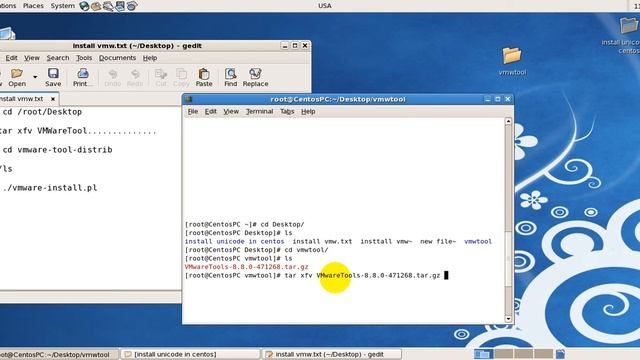Image resolution: width=640 pixels, height=360 pixels.
Task: Click terminal scrollbar down arrow
Action: click(508, 319)
